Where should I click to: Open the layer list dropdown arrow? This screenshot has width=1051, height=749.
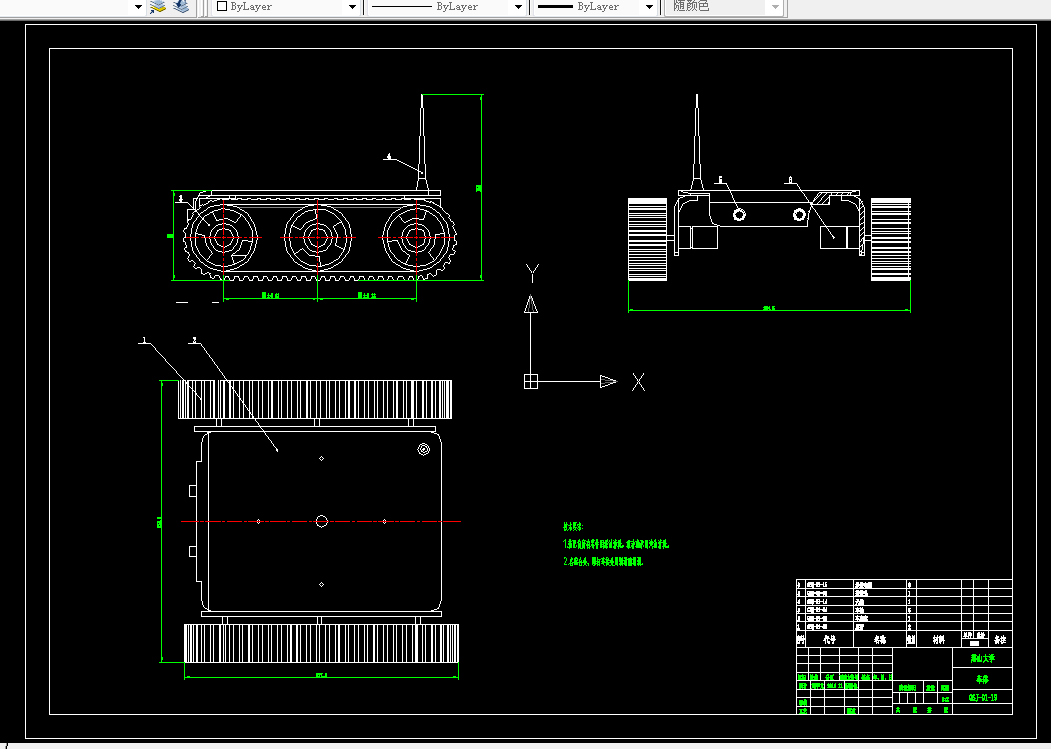tap(138, 7)
